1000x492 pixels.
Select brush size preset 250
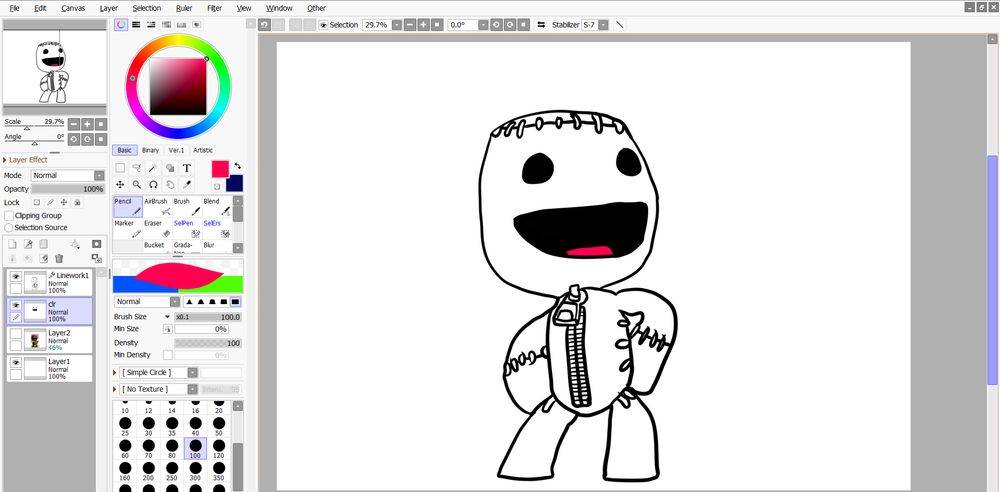(x=172, y=471)
